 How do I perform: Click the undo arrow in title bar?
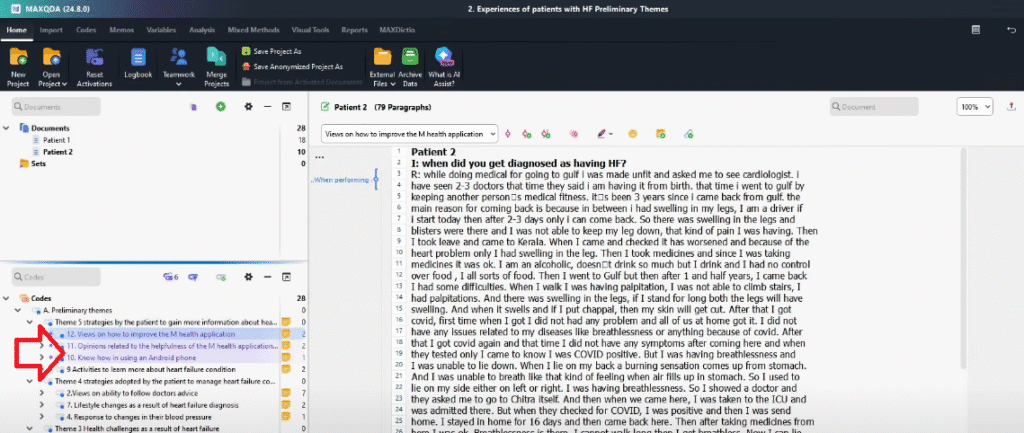tap(1012, 30)
